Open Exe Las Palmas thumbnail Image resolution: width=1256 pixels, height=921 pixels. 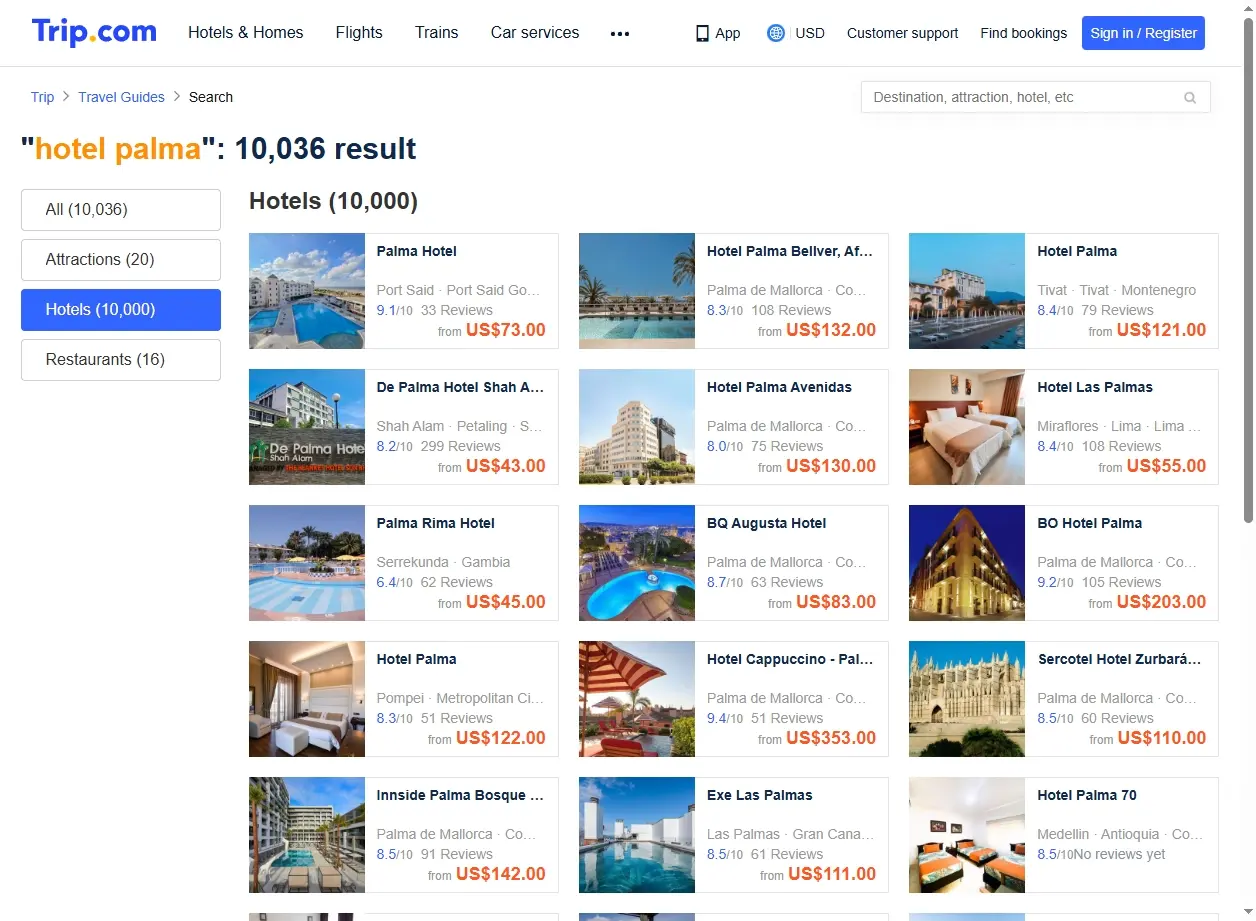637,835
